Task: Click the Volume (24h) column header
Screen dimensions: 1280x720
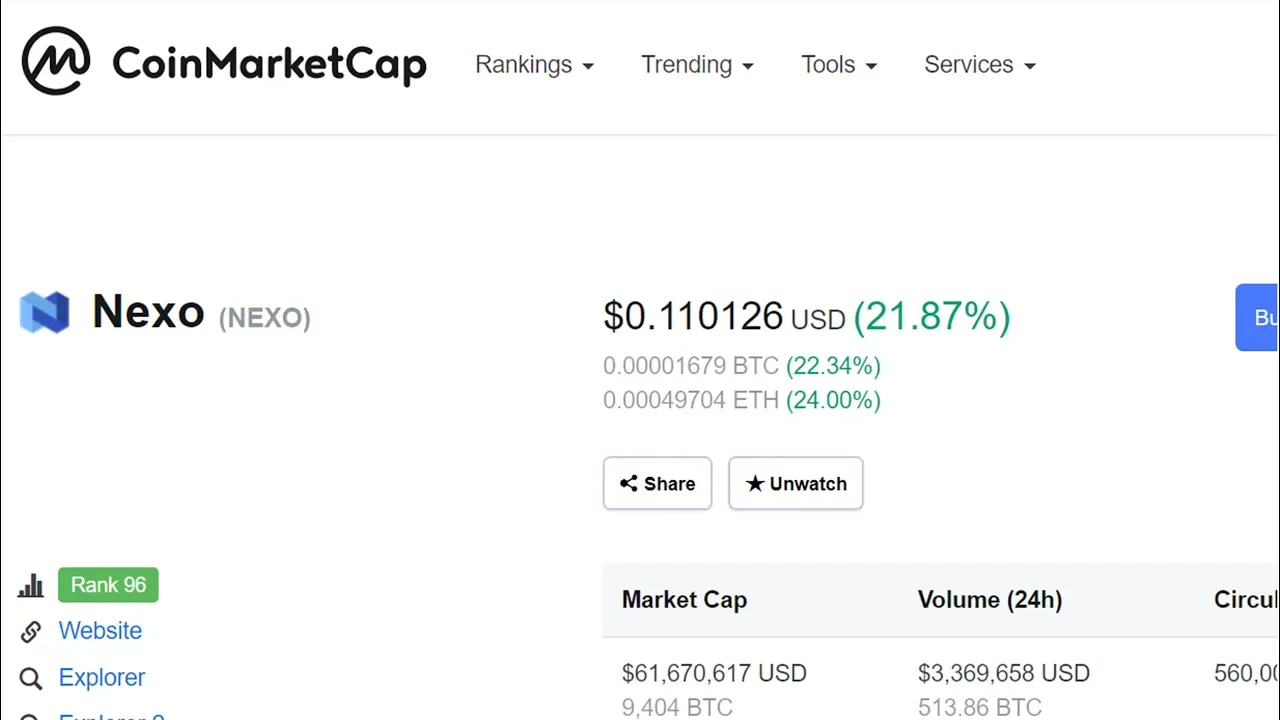Action: tap(990, 600)
